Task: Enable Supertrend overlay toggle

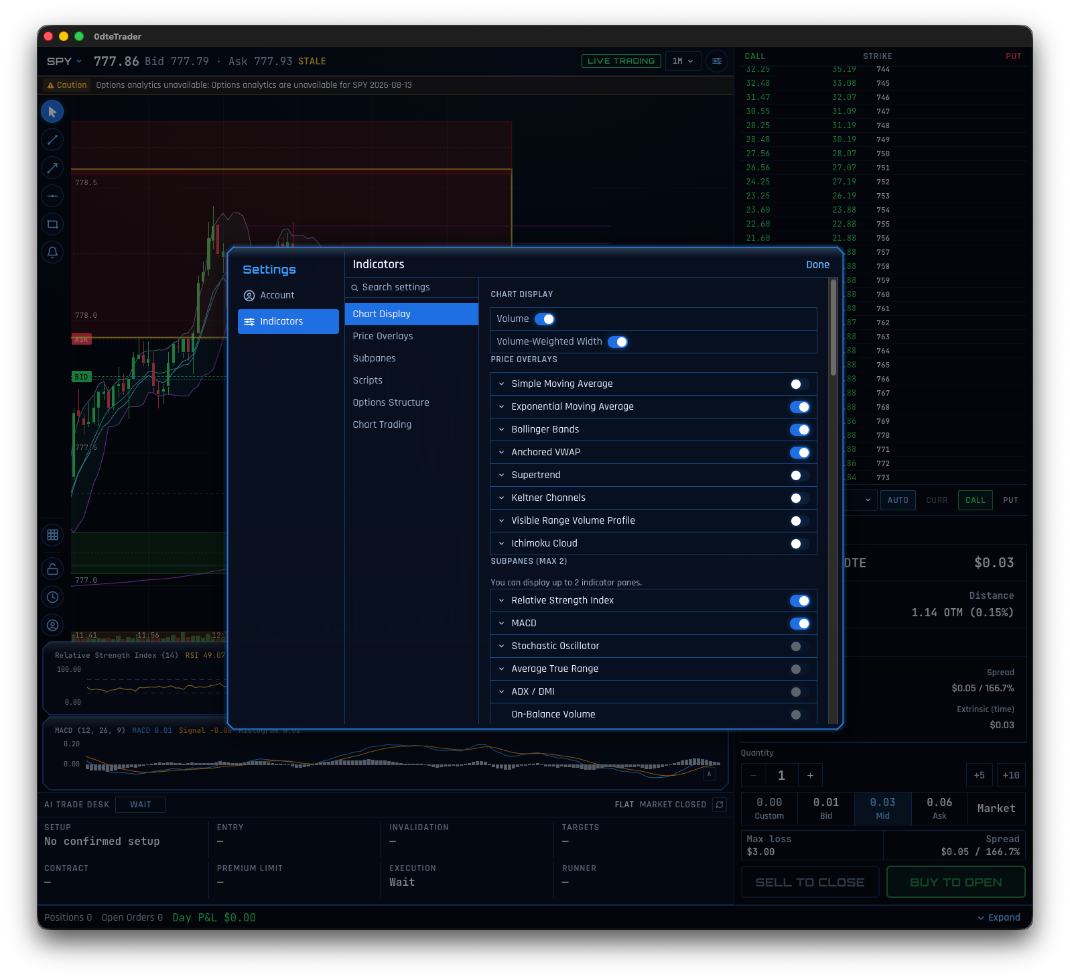Action: (x=800, y=476)
